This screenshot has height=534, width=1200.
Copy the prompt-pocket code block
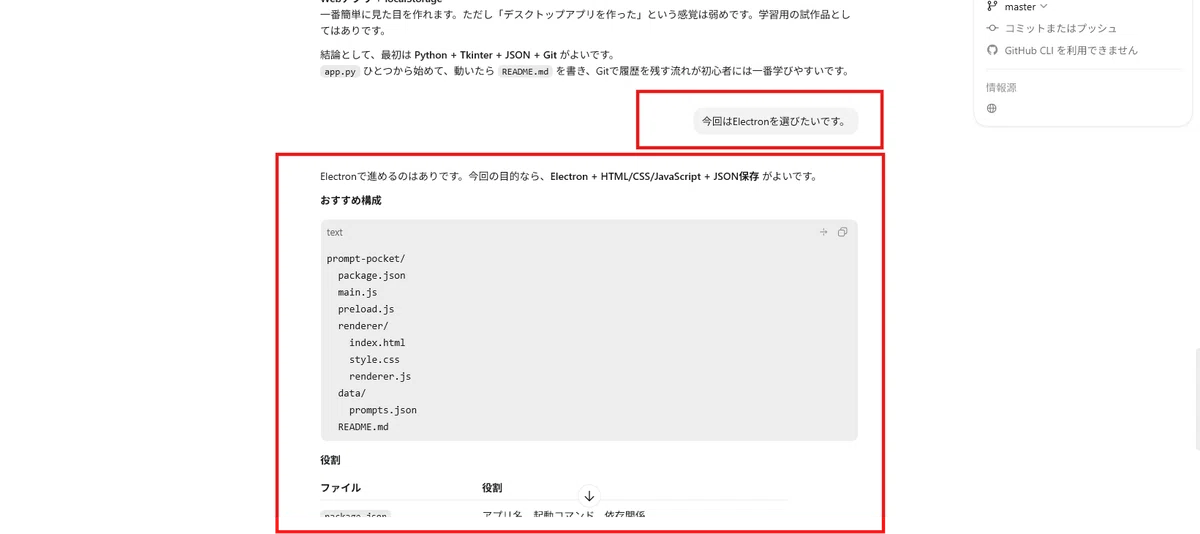coord(842,232)
